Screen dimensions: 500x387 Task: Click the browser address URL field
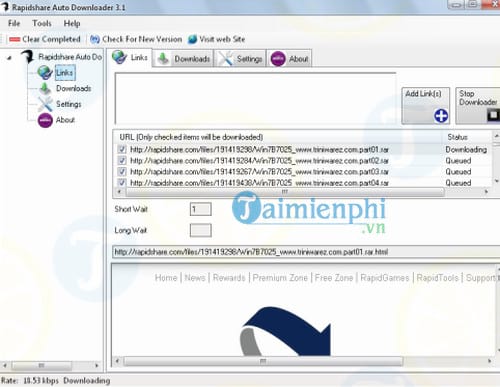(306, 252)
